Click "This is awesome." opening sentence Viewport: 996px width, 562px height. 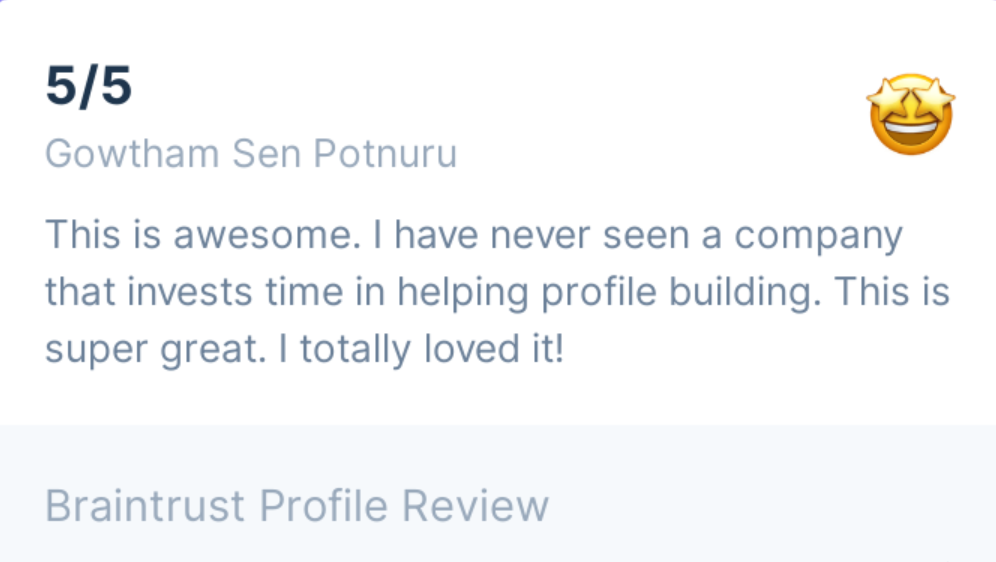(203, 234)
